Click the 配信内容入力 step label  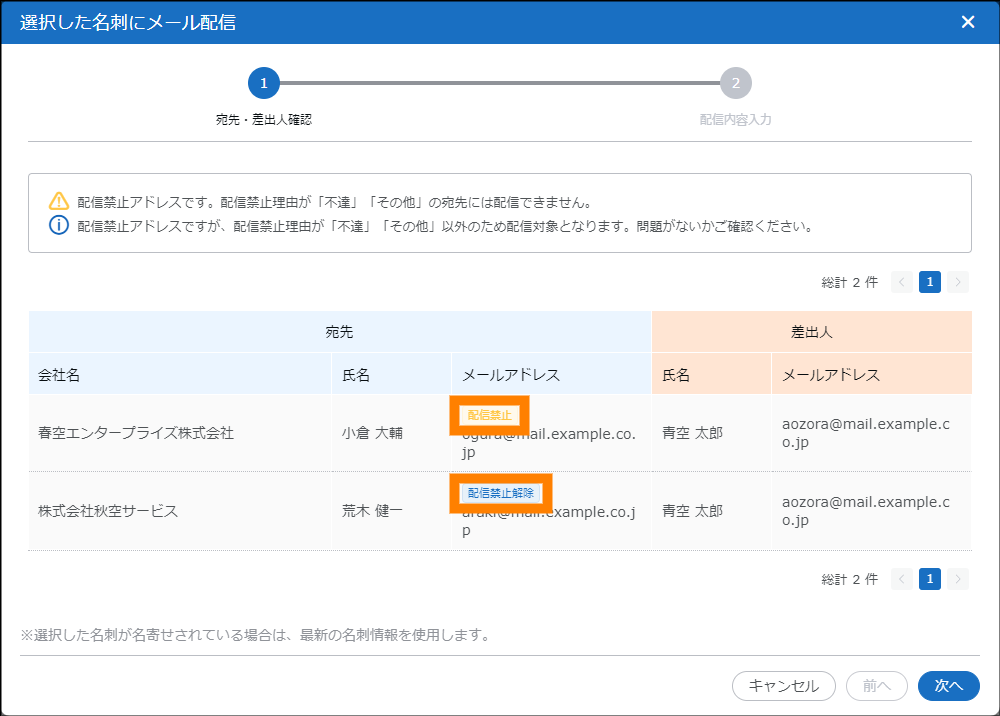[735, 119]
